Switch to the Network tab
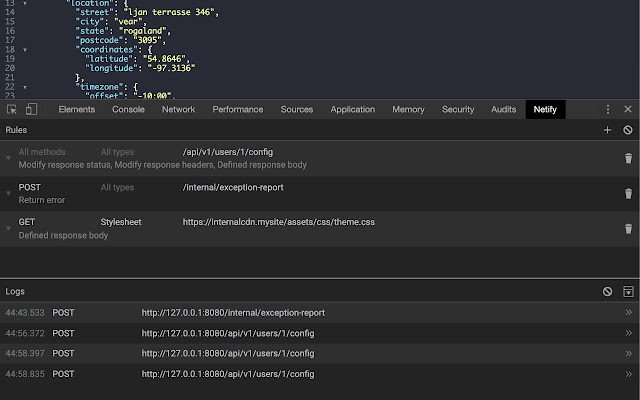 pos(178,109)
